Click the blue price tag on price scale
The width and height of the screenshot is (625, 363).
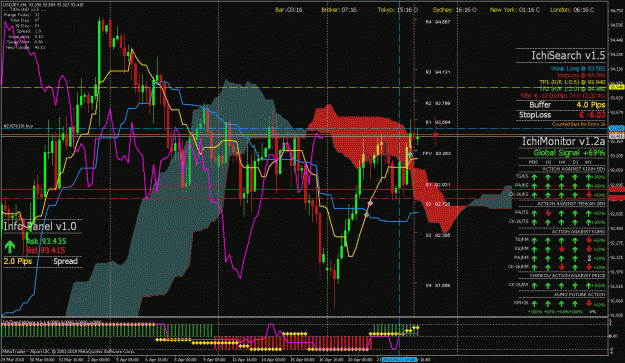click(x=617, y=128)
